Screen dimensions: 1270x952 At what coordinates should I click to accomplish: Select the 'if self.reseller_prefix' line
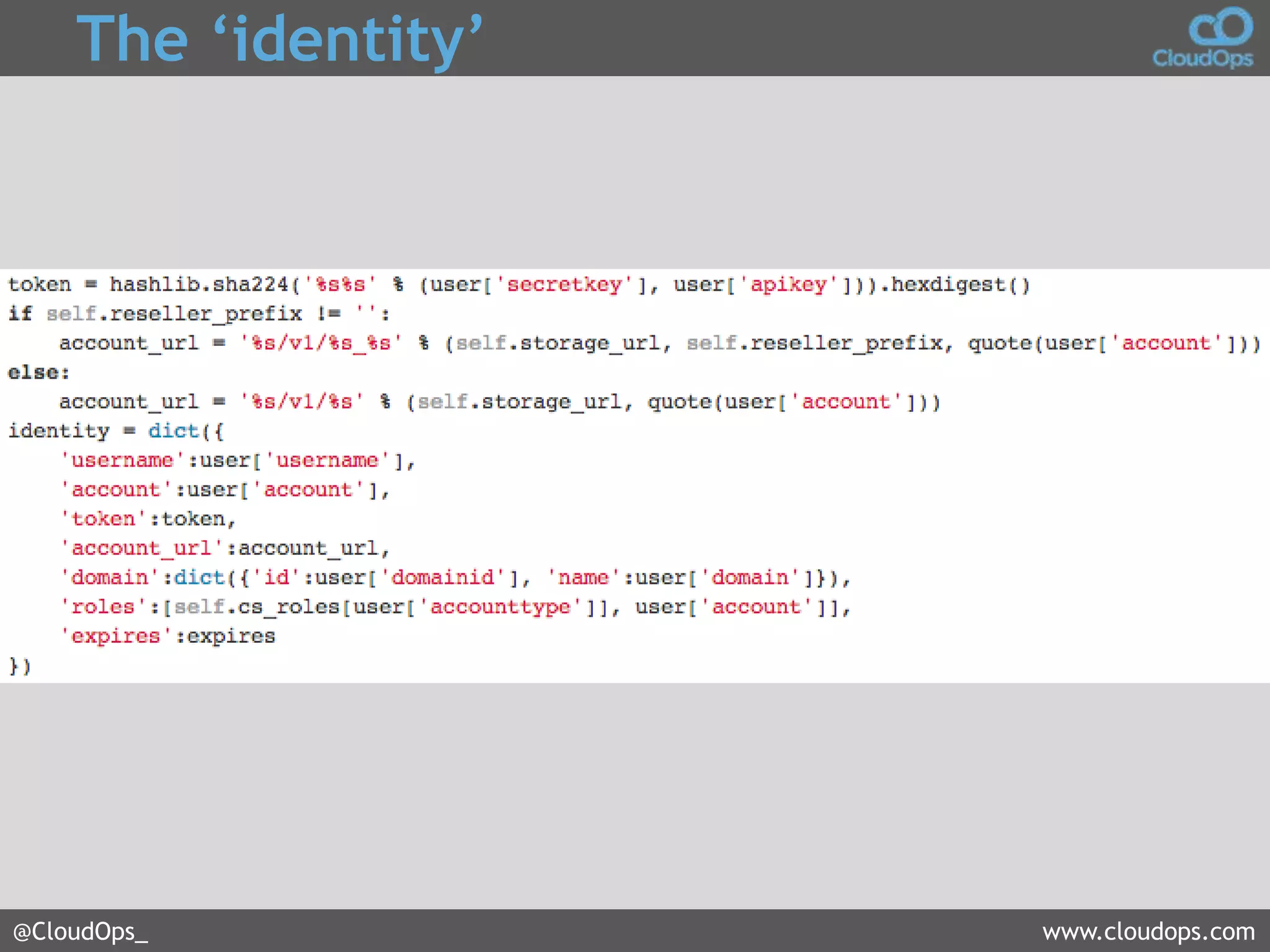point(199,314)
